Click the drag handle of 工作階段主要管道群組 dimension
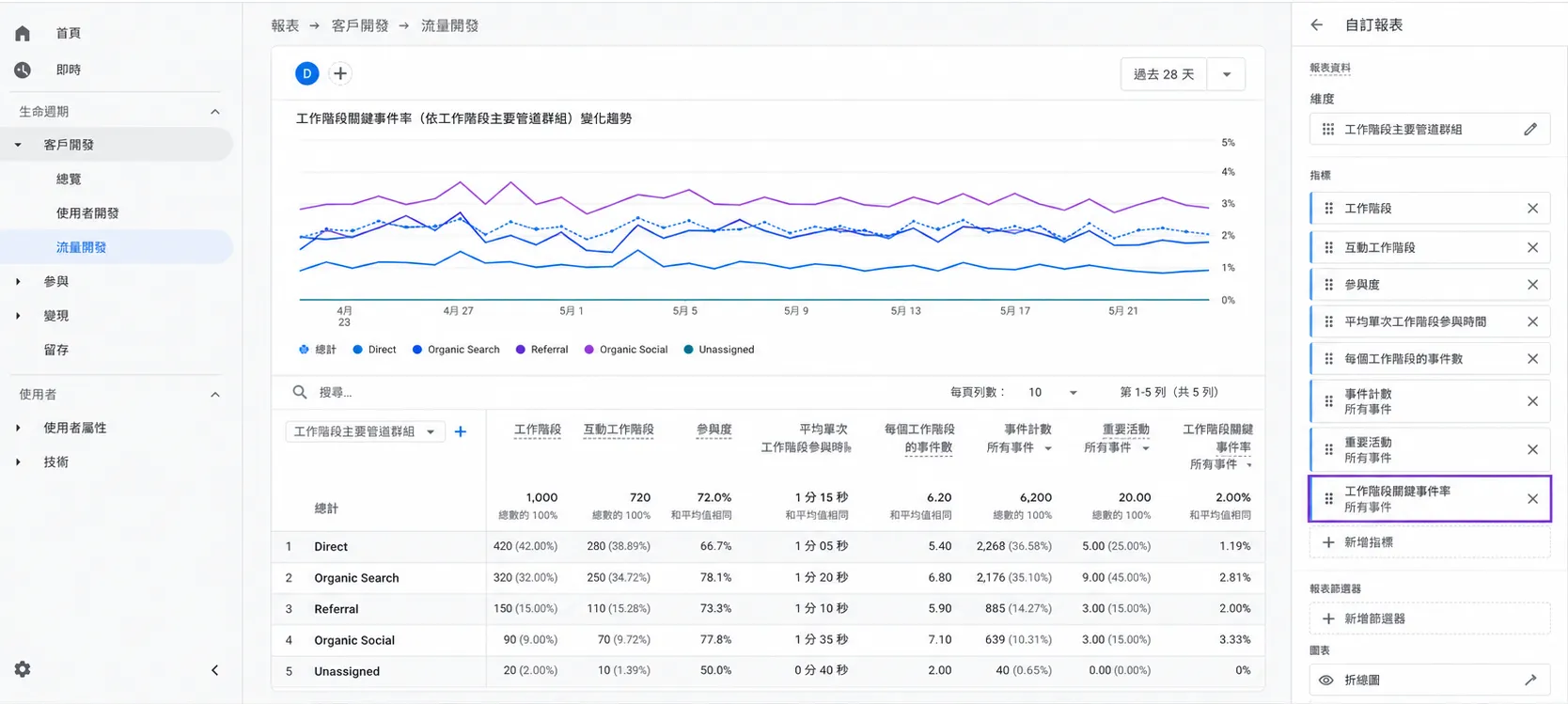 (x=1328, y=130)
